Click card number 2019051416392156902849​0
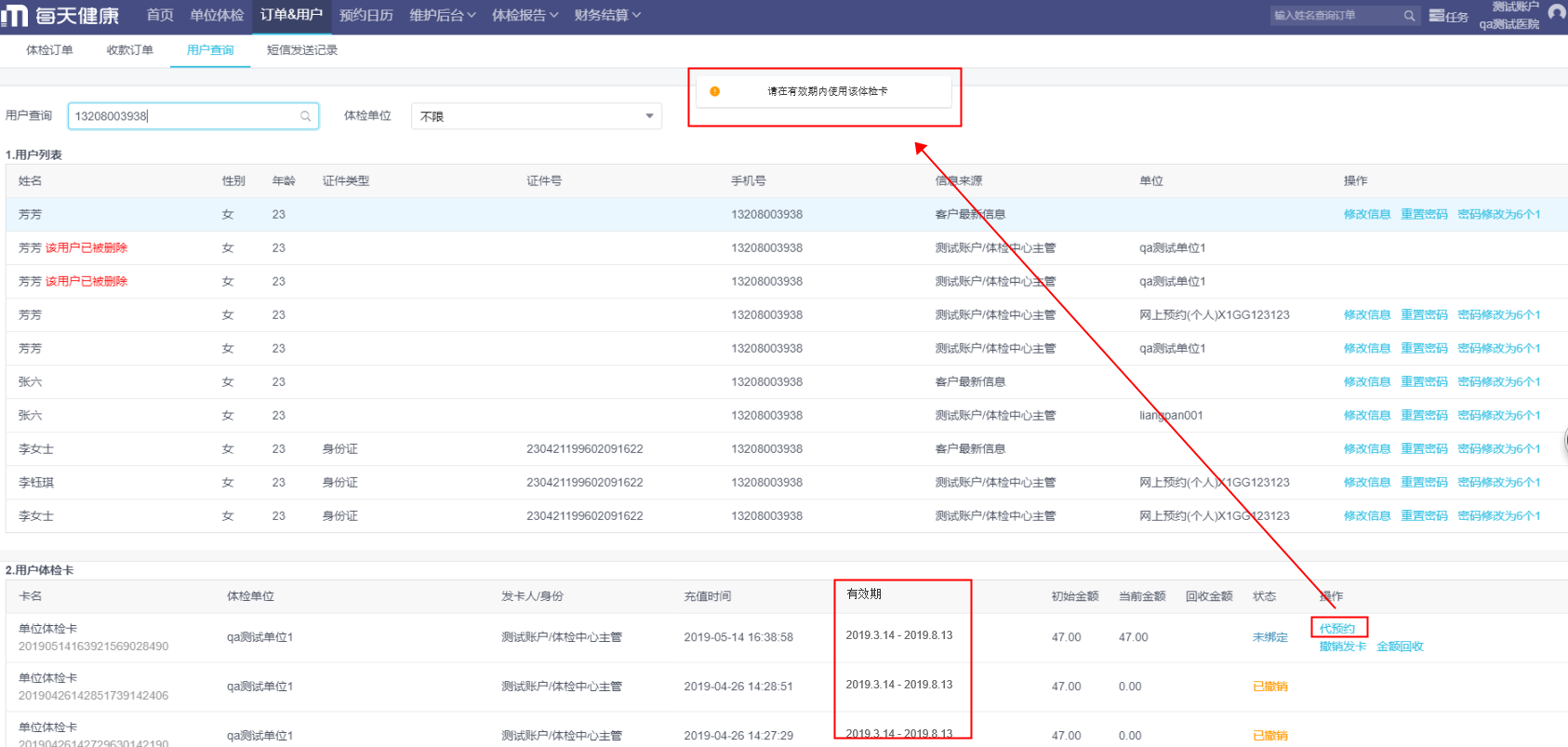1568x747 pixels. point(94,647)
